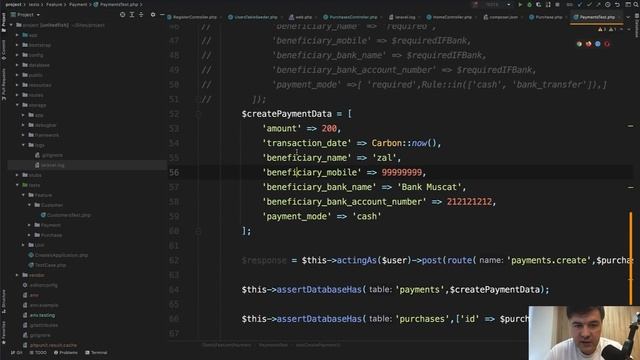Click the Stop square icon in toolbar
This screenshot has width=640, height=360.
click(558, 5)
